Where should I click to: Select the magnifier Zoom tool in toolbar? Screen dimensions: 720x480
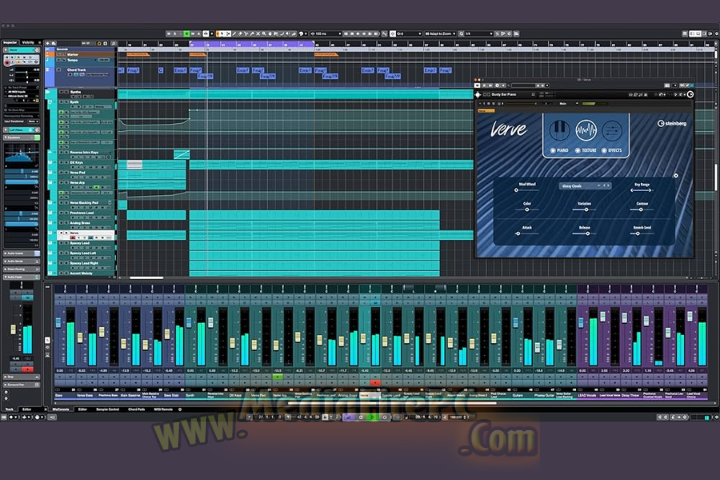click(264, 34)
